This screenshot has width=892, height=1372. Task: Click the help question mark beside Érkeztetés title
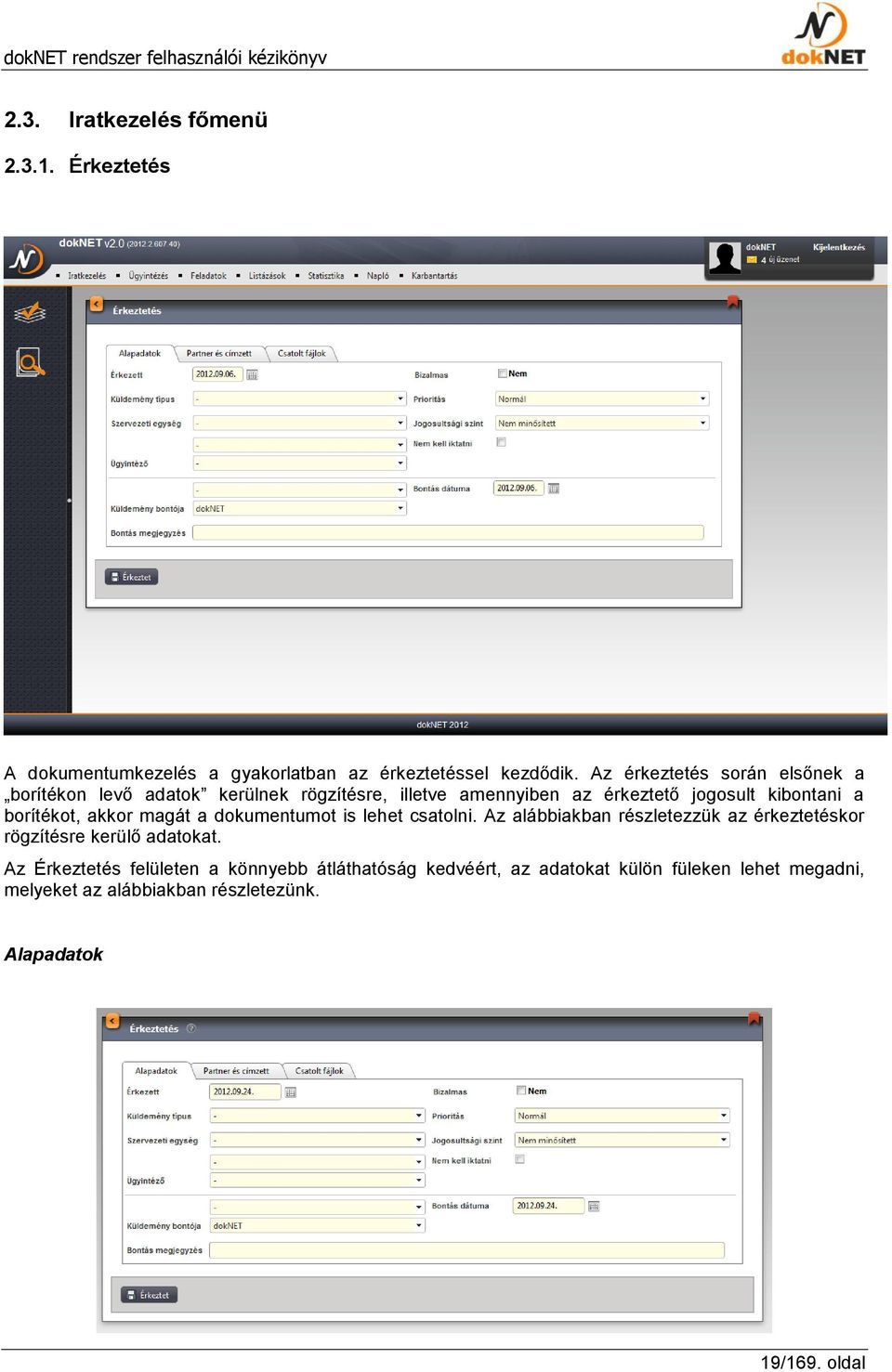coord(191,1028)
